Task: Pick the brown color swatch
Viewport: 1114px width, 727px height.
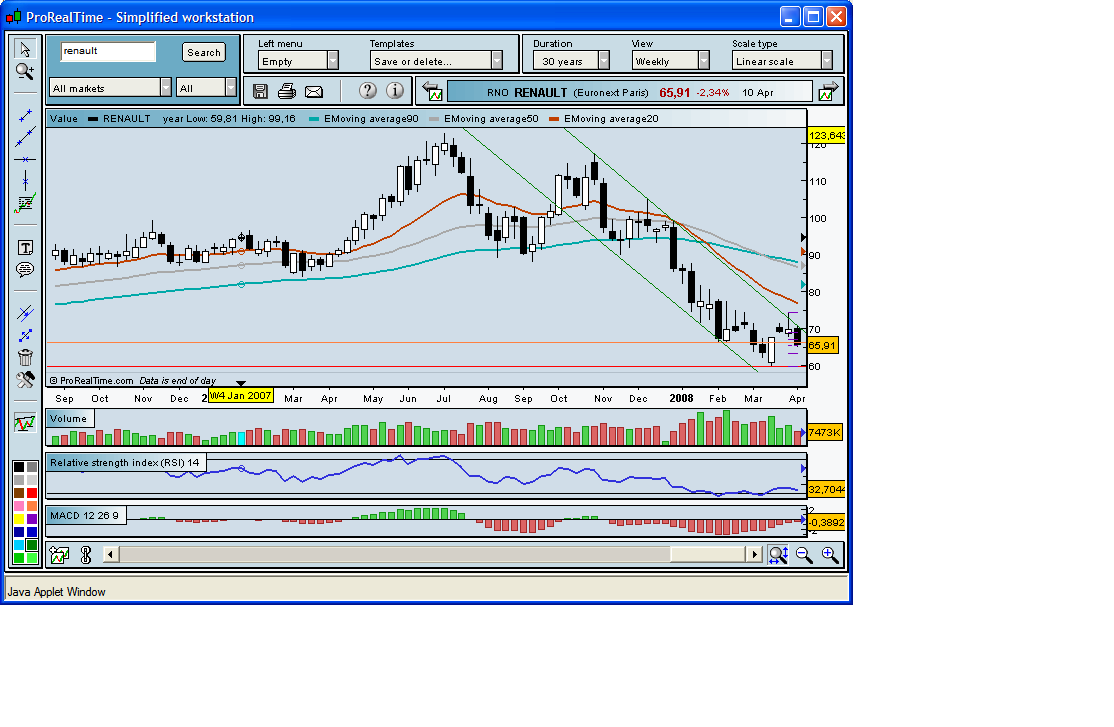Action: [x=19, y=492]
